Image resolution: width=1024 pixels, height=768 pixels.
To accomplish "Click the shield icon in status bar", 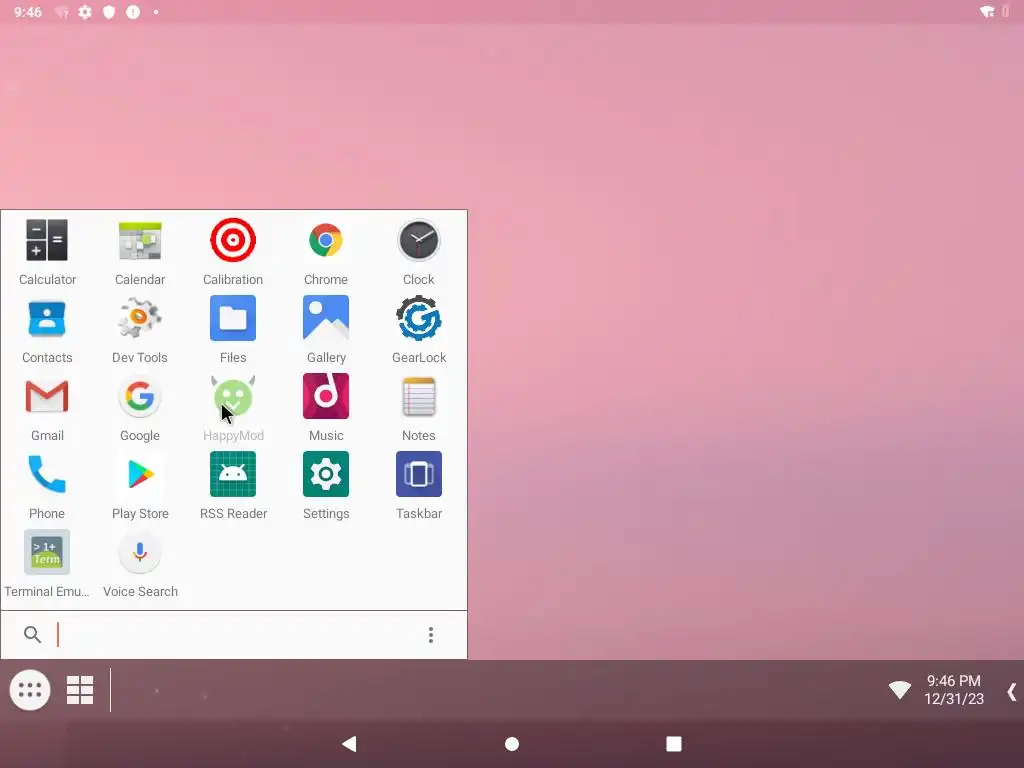I will (x=109, y=12).
